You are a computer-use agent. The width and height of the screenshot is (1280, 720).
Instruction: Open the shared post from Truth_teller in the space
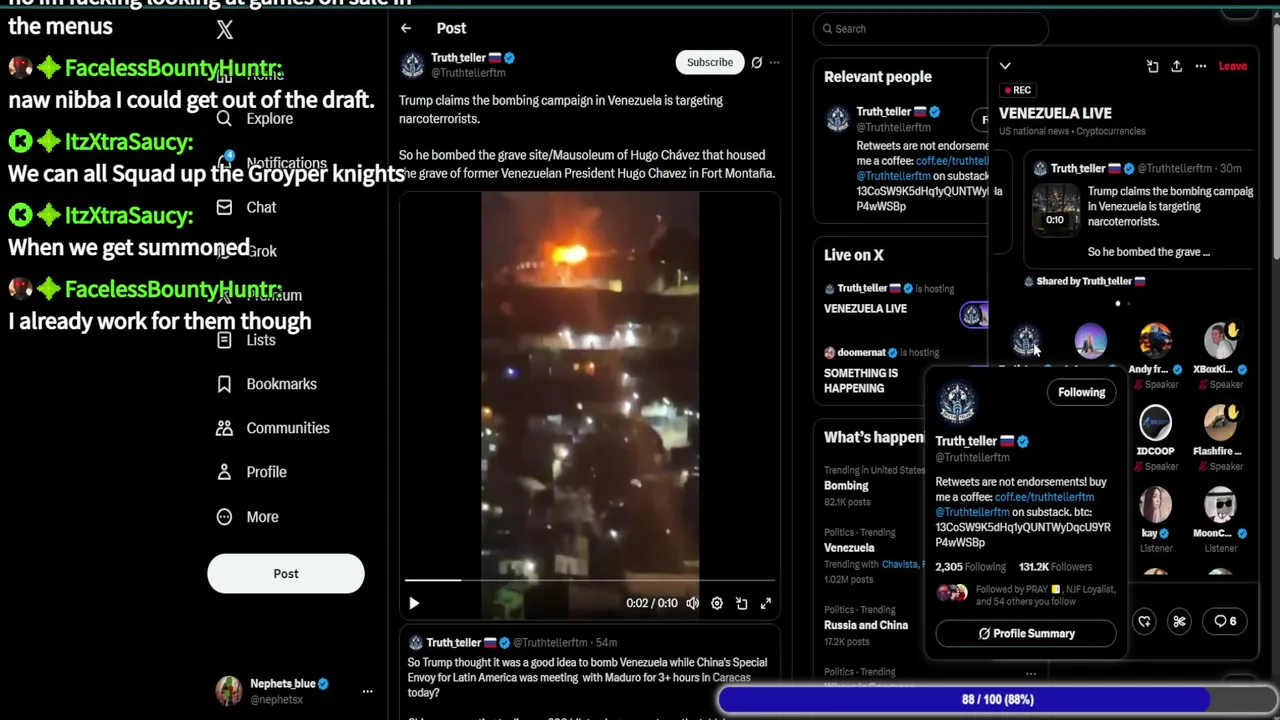(x=1140, y=211)
